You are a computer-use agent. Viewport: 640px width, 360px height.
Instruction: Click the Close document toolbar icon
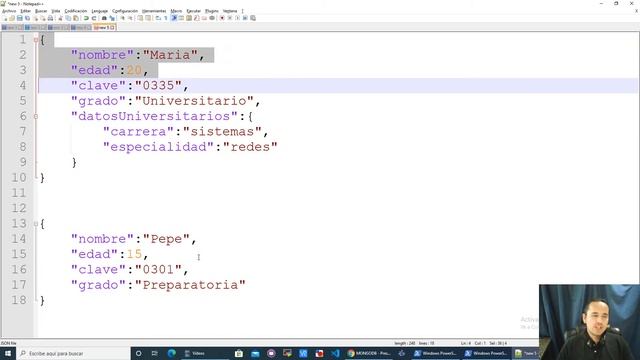(36, 18)
